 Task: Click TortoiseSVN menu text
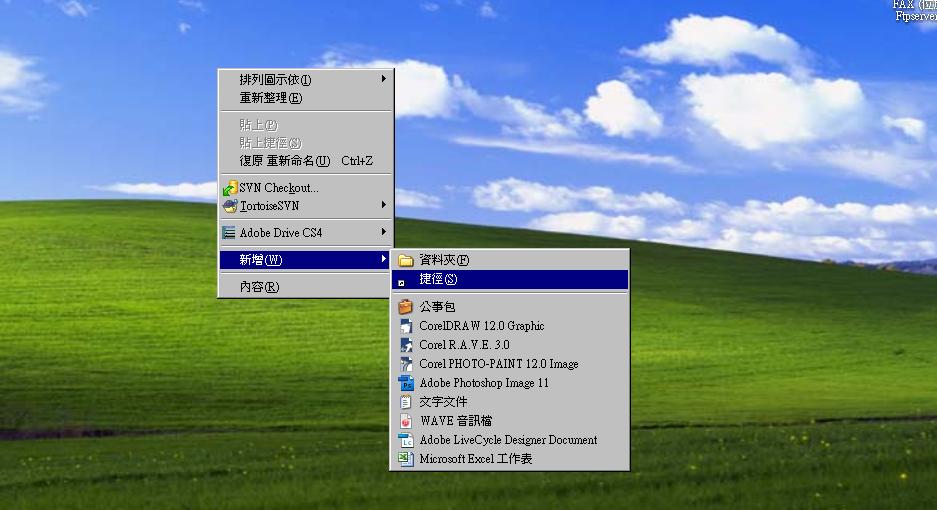pyautogui.click(x=270, y=206)
